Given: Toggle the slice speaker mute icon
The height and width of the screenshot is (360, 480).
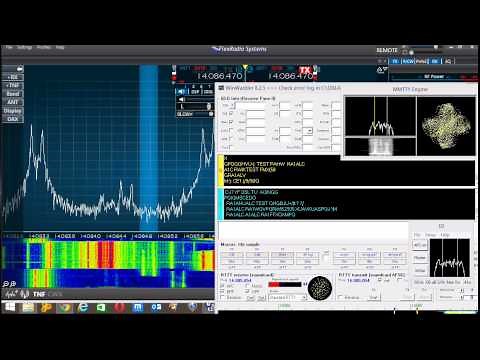Looking at the screenshot, I should tap(181, 91).
